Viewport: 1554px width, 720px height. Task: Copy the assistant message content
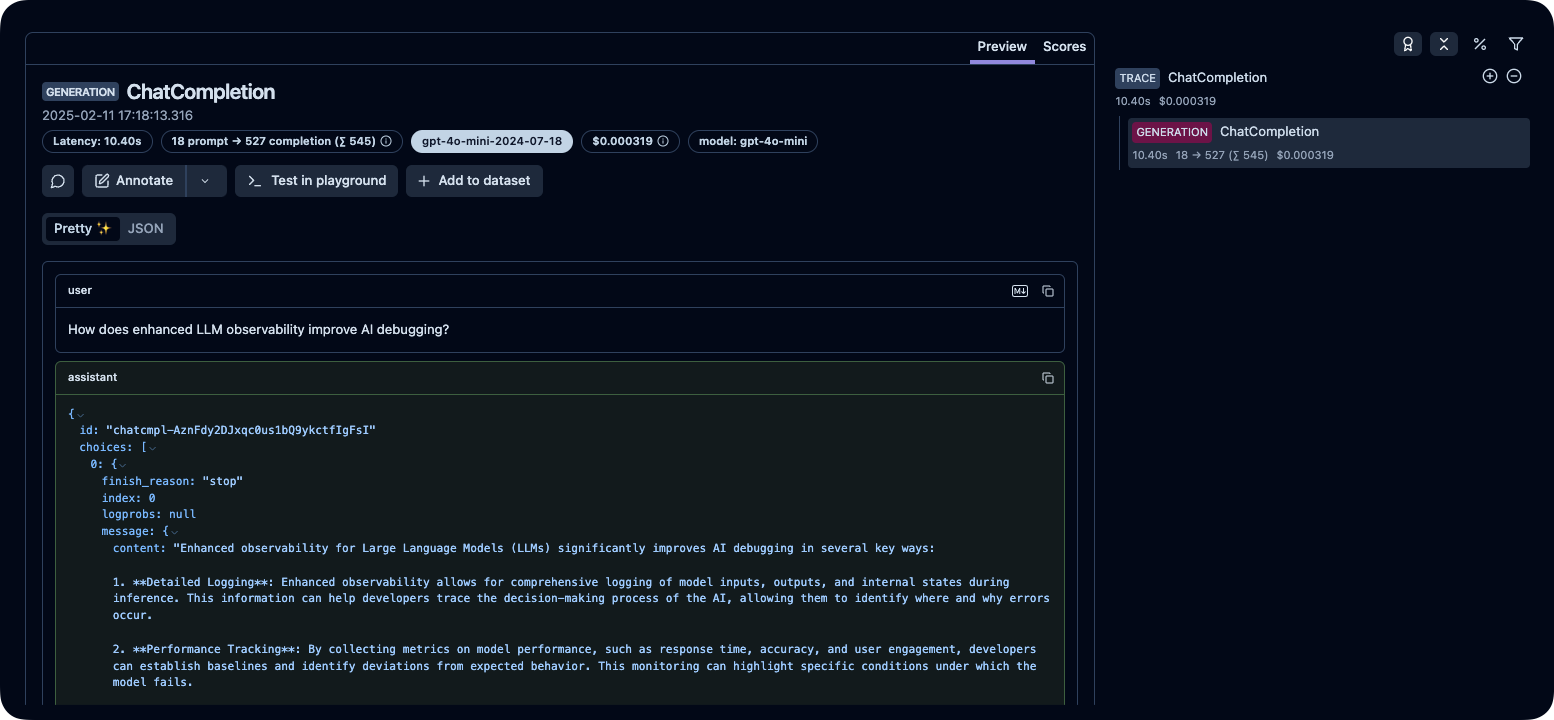[x=1048, y=378]
